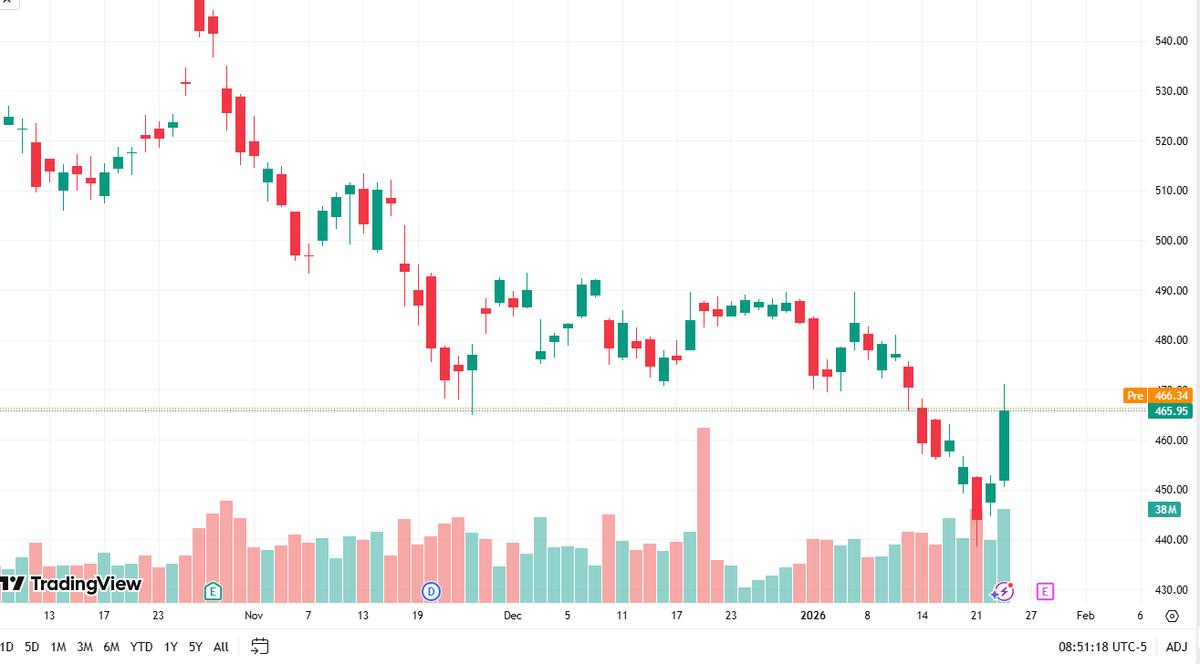Click the TradingView logo
Screen dimensions: 1200x664
pos(70,584)
